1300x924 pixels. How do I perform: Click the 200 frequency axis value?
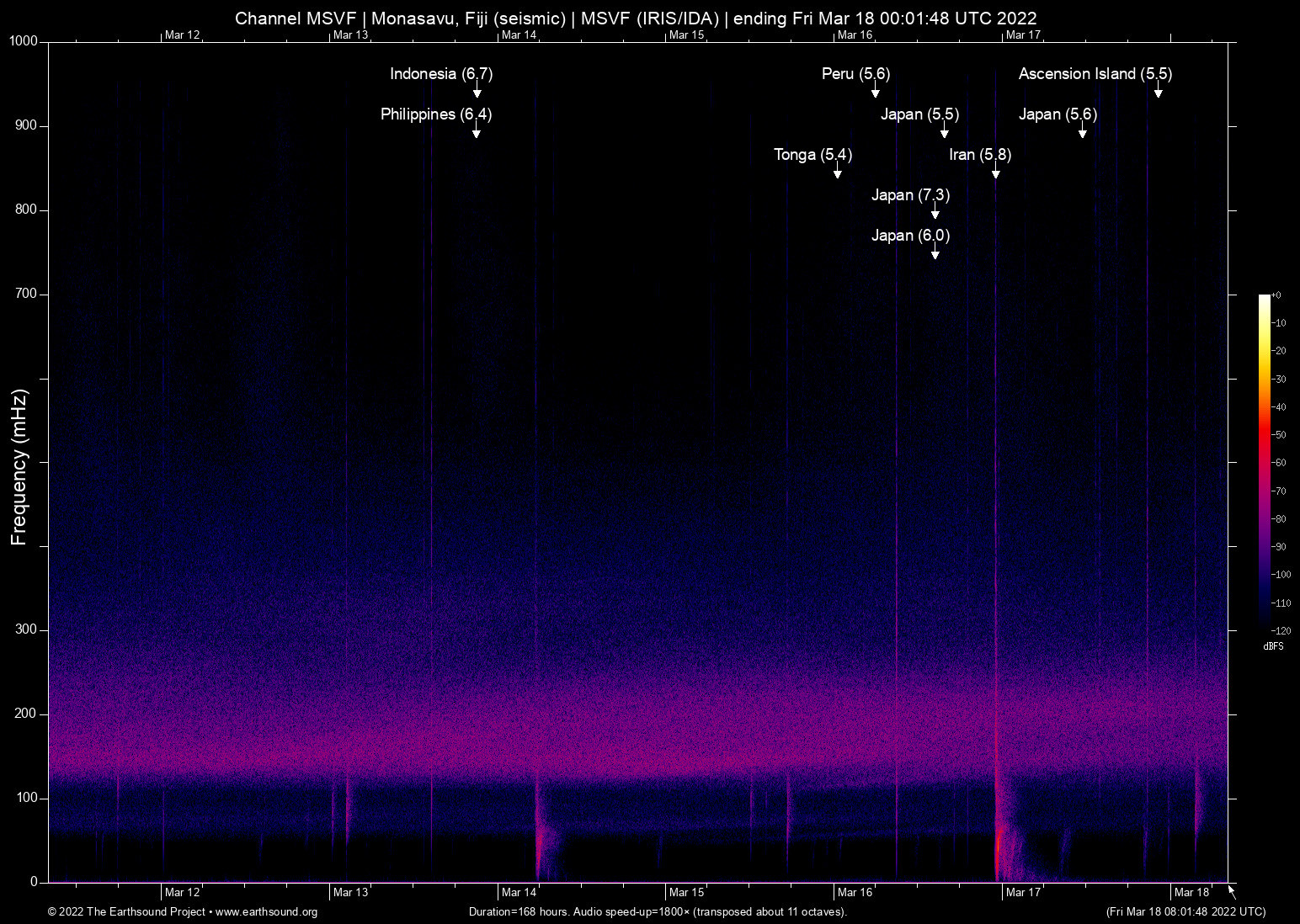point(26,714)
